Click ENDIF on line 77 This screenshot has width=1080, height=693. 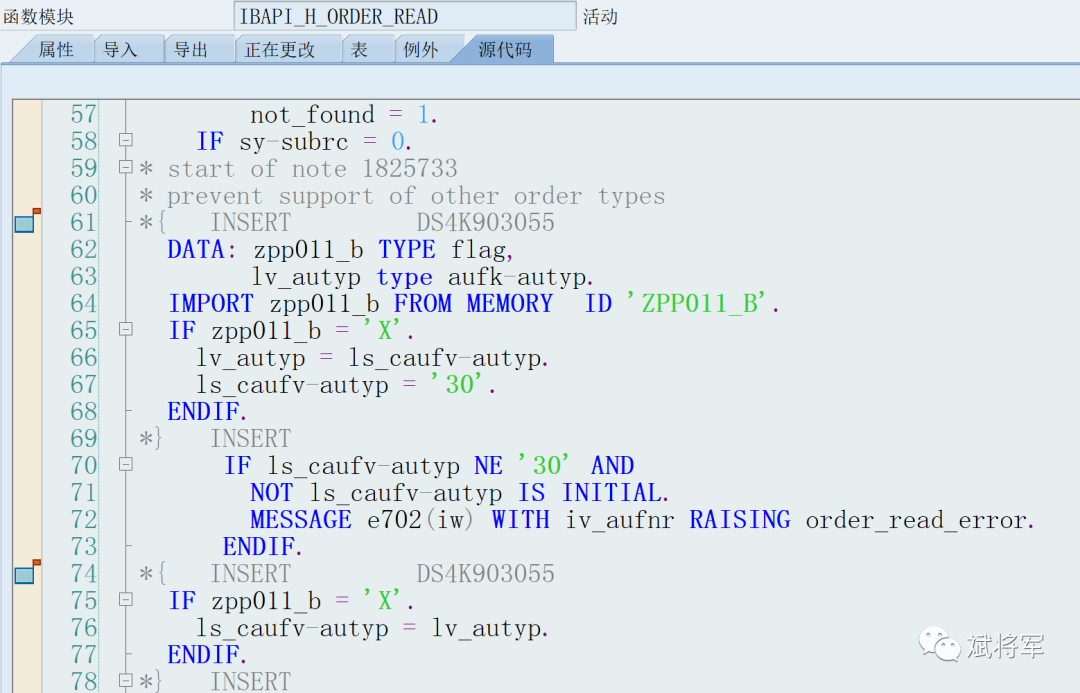203,655
